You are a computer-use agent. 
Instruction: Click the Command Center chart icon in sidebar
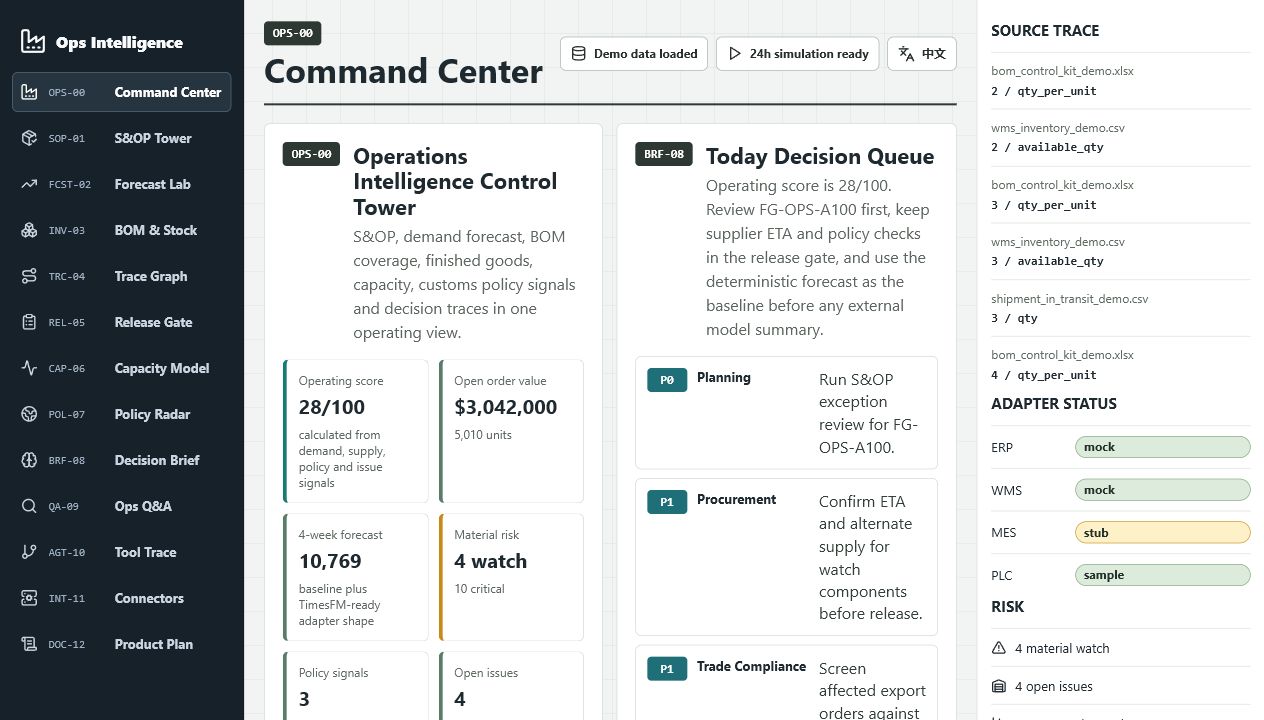point(29,92)
